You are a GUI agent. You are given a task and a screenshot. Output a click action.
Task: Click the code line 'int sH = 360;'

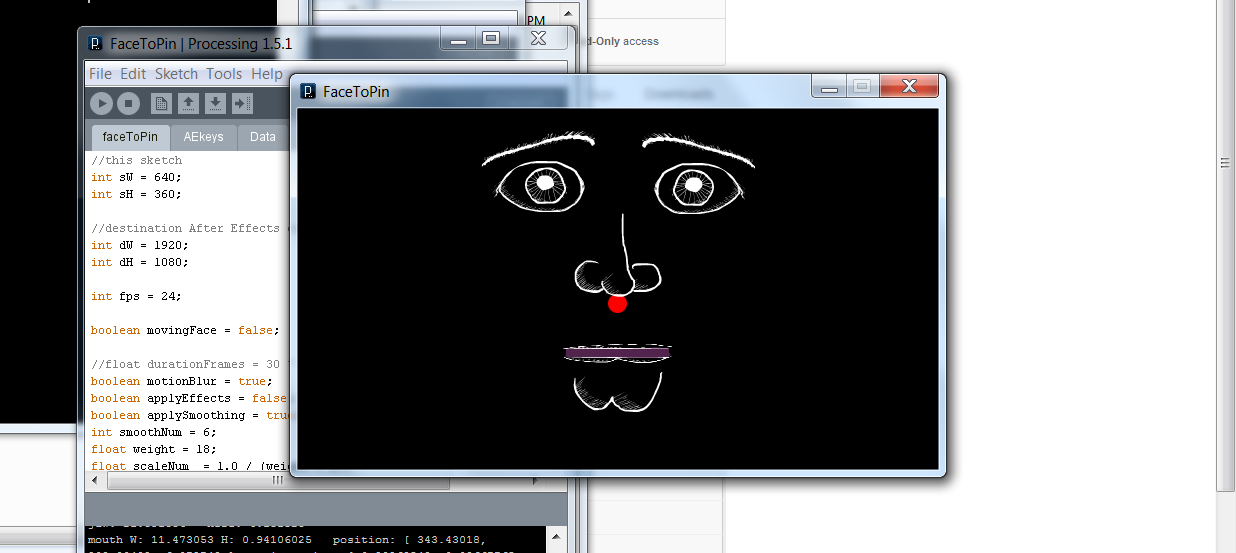tap(136, 194)
